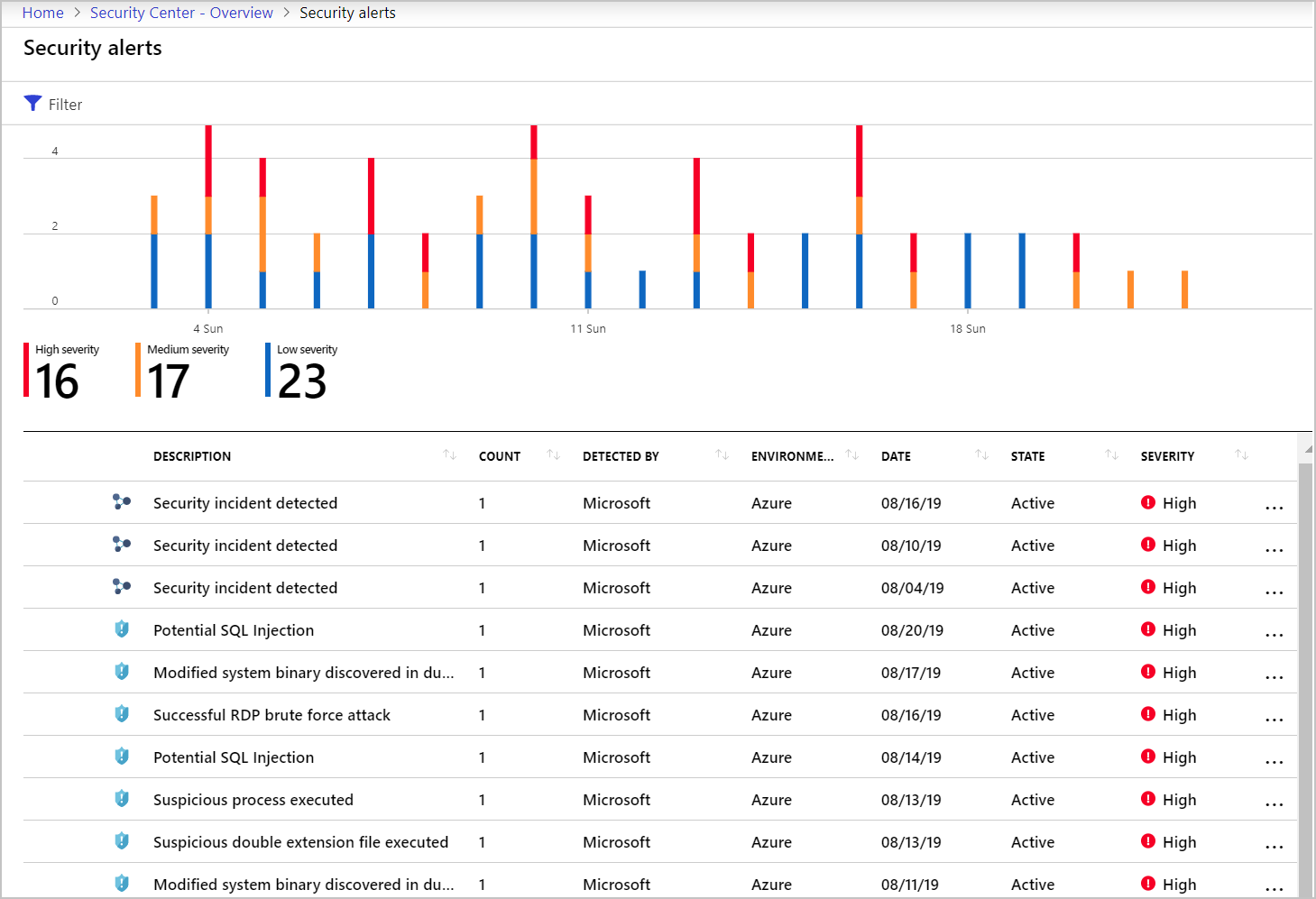Click high severity icon on 08/17/19 alert
The height and width of the screenshot is (899, 1316).
tap(1148, 672)
